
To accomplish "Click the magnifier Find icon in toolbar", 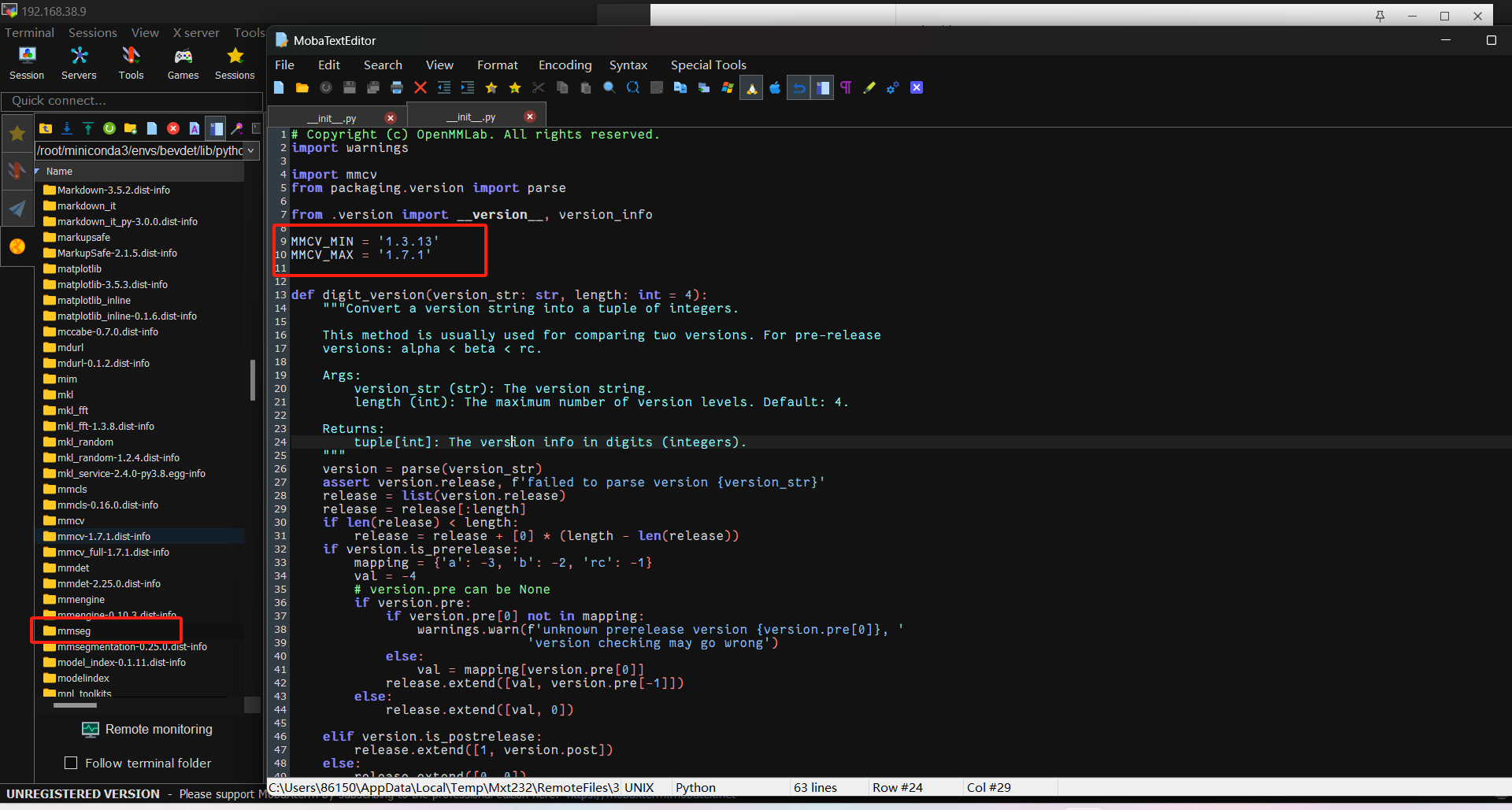I will (610, 88).
